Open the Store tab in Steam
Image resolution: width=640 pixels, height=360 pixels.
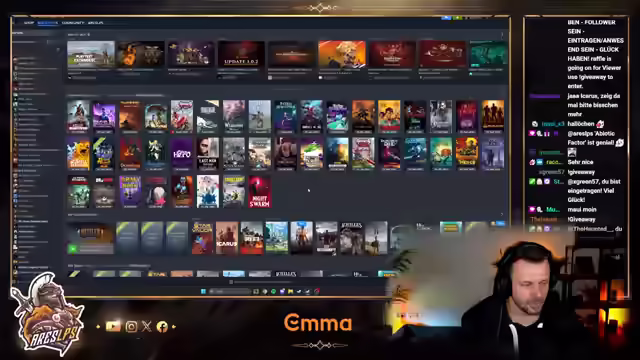[x=29, y=23]
